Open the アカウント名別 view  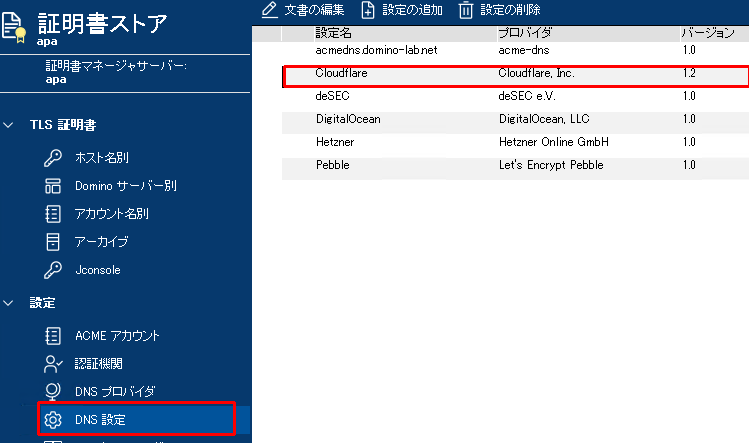pos(111,214)
